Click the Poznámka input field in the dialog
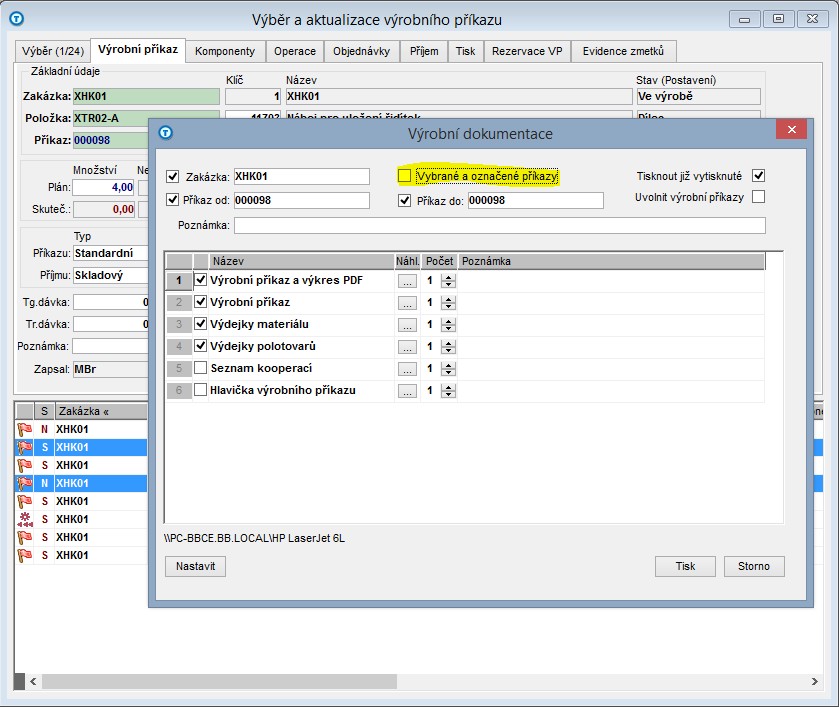This screenshot has width=839, height=707. click(x=500, y=225)
